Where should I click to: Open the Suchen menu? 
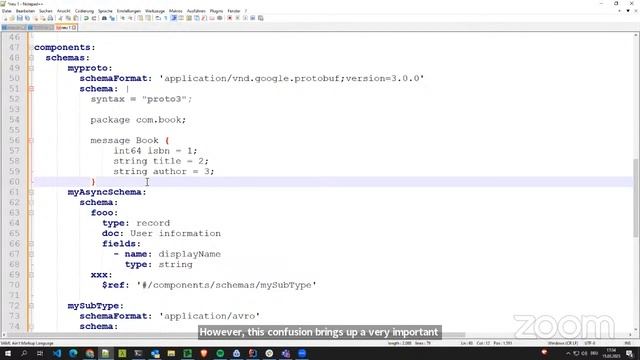click(46, 11)
